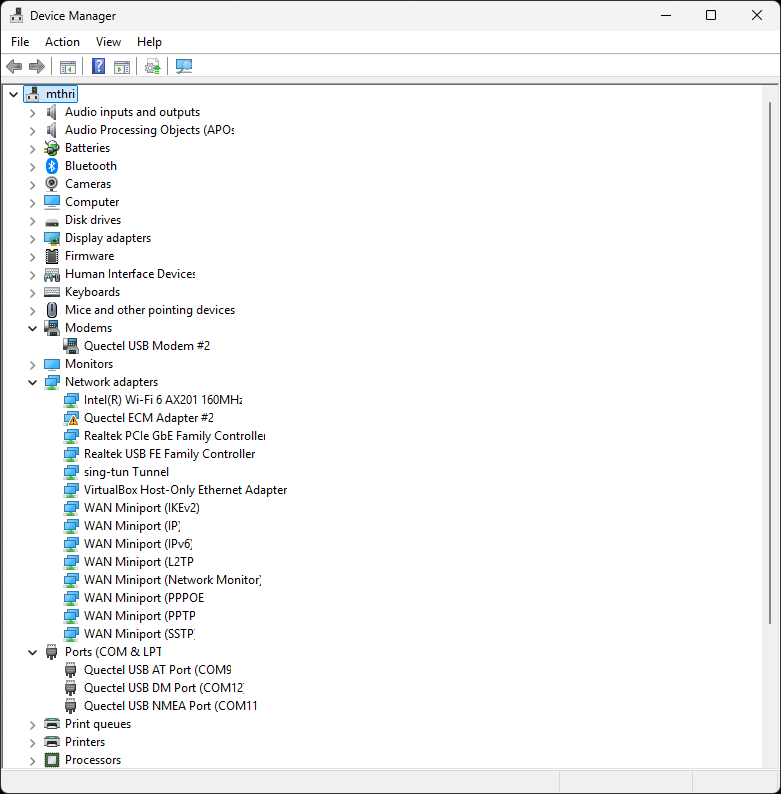The image size is (781, 794).
Task: Maximize the Device Manager window
Action: click(x=711, y=15)
